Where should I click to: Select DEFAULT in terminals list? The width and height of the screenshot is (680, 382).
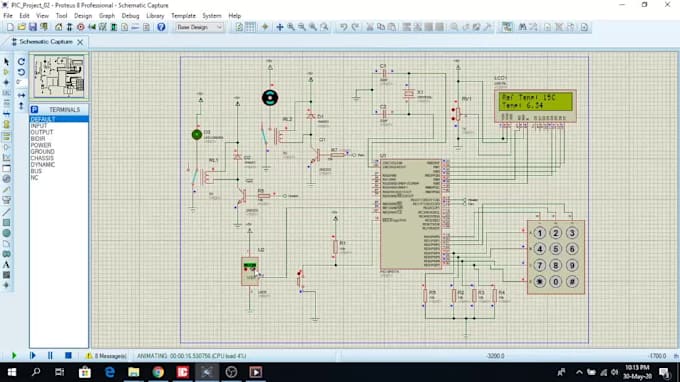click(59, 119)
